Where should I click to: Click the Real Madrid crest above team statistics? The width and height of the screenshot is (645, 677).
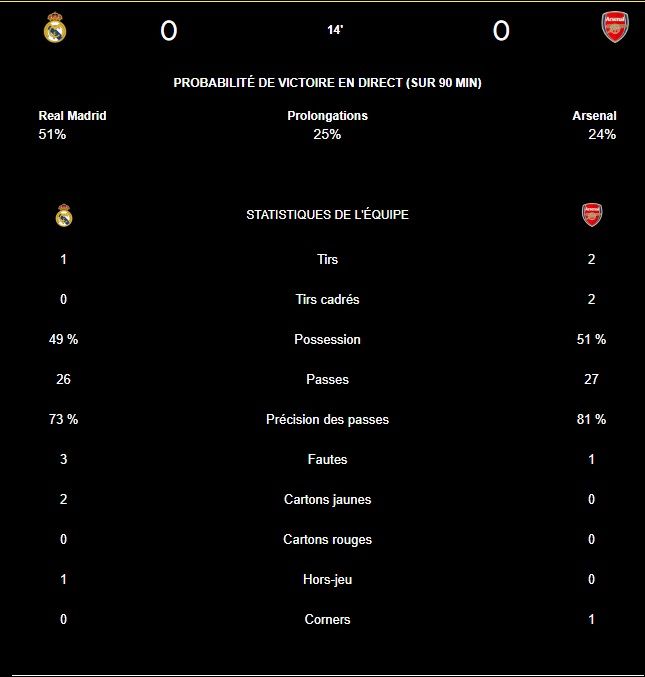pos(64,215)
